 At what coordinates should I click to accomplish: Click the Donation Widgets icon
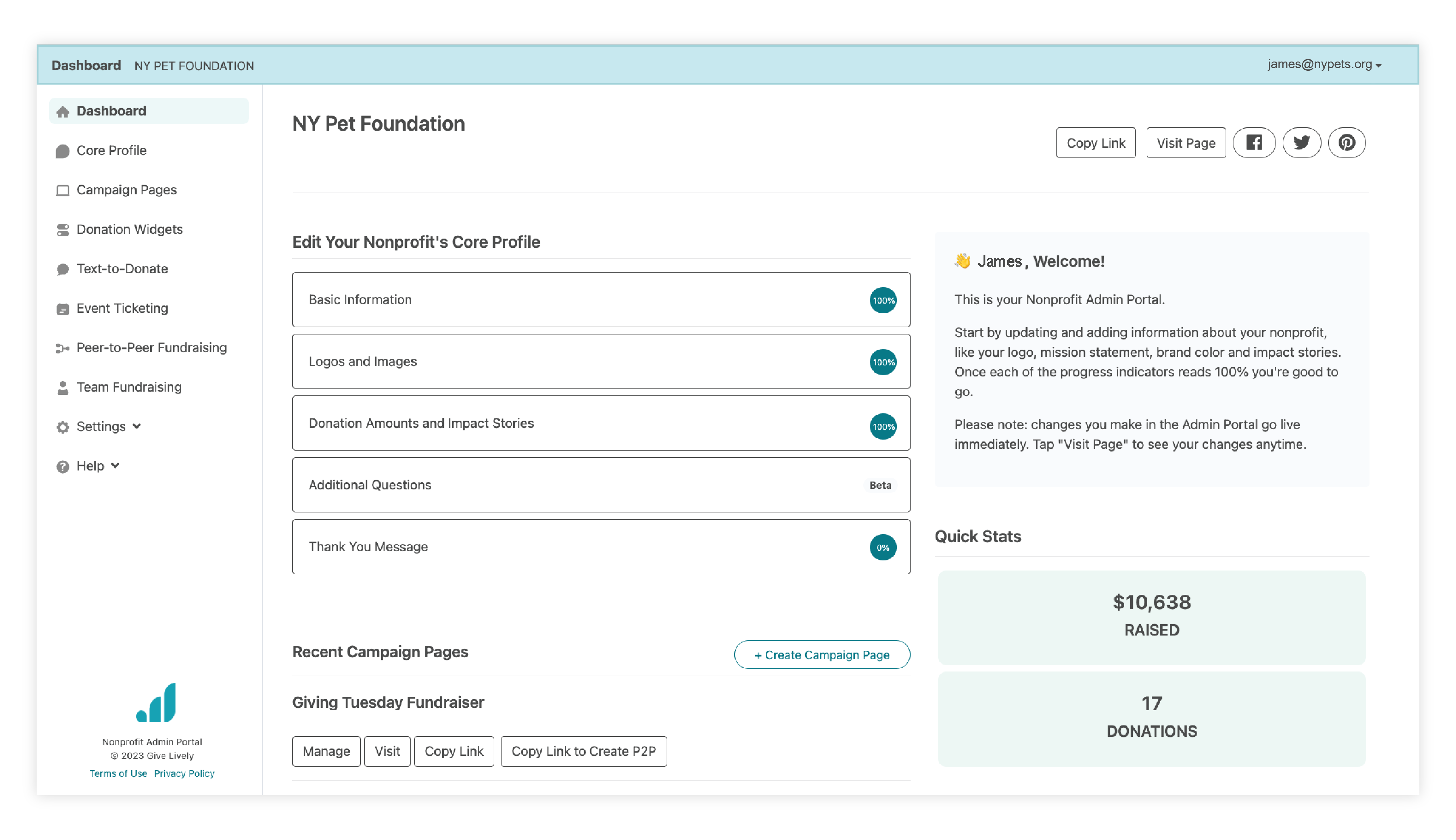coord(63,230)
